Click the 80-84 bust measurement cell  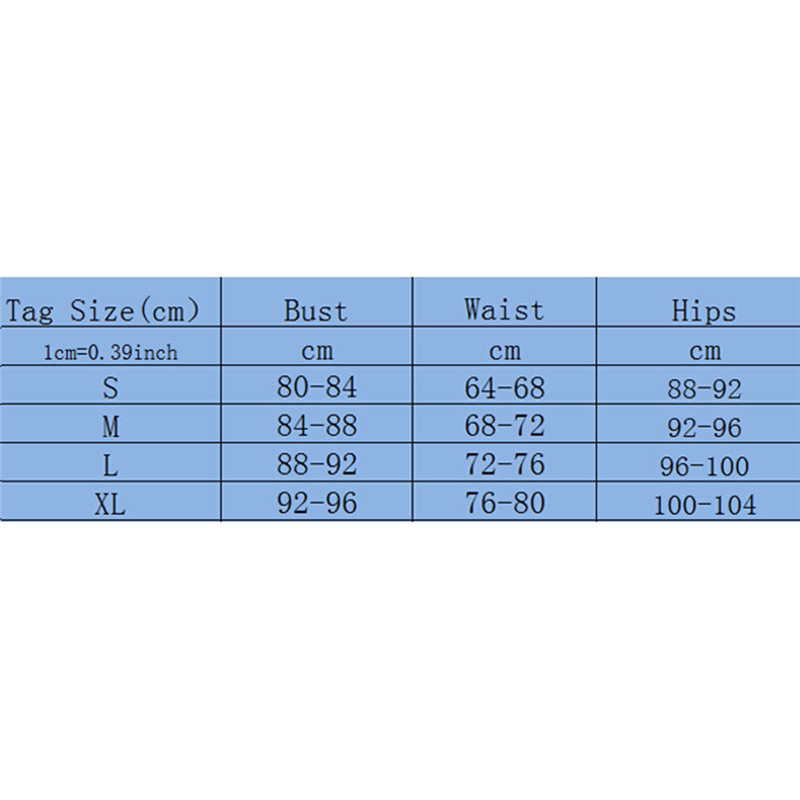316,387
